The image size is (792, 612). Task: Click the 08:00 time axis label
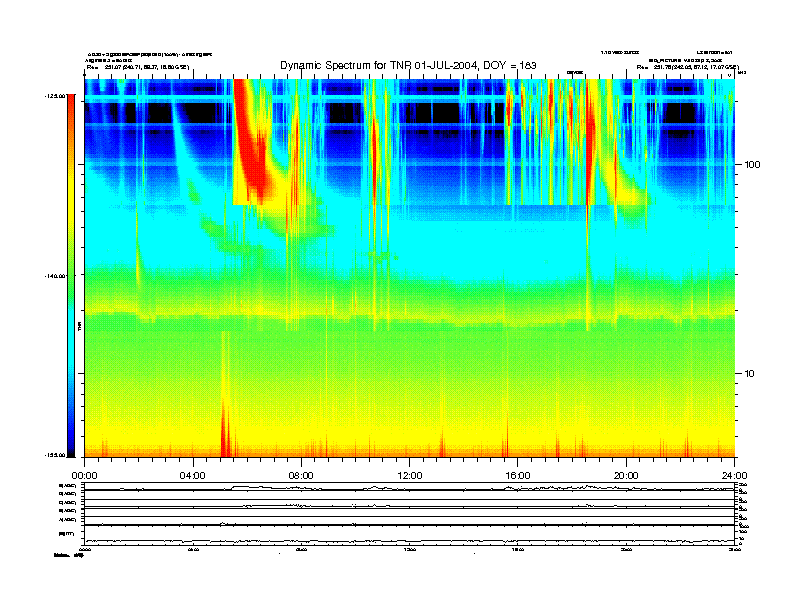301,475
